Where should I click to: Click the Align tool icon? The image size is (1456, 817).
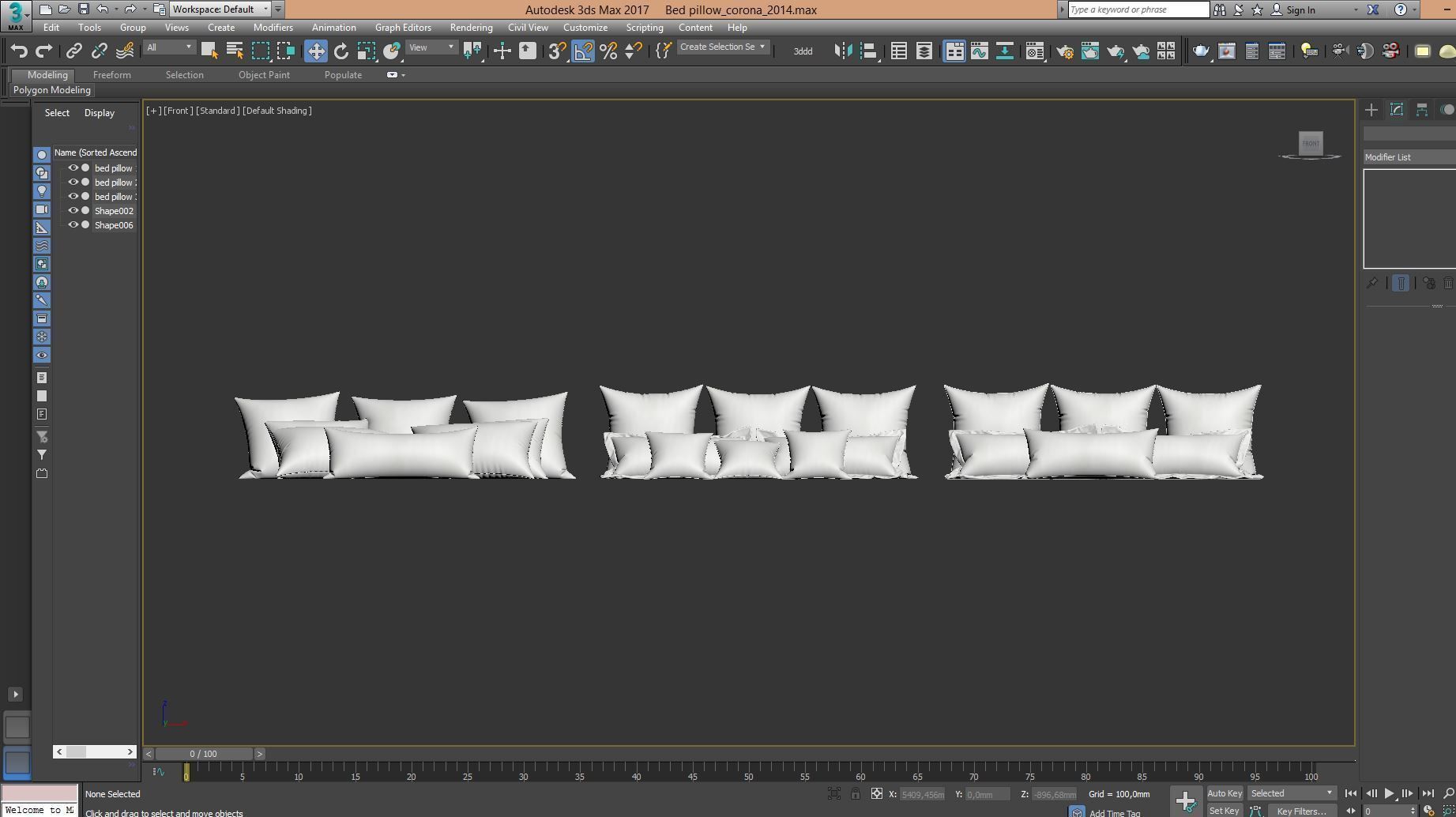click(869, 51)
